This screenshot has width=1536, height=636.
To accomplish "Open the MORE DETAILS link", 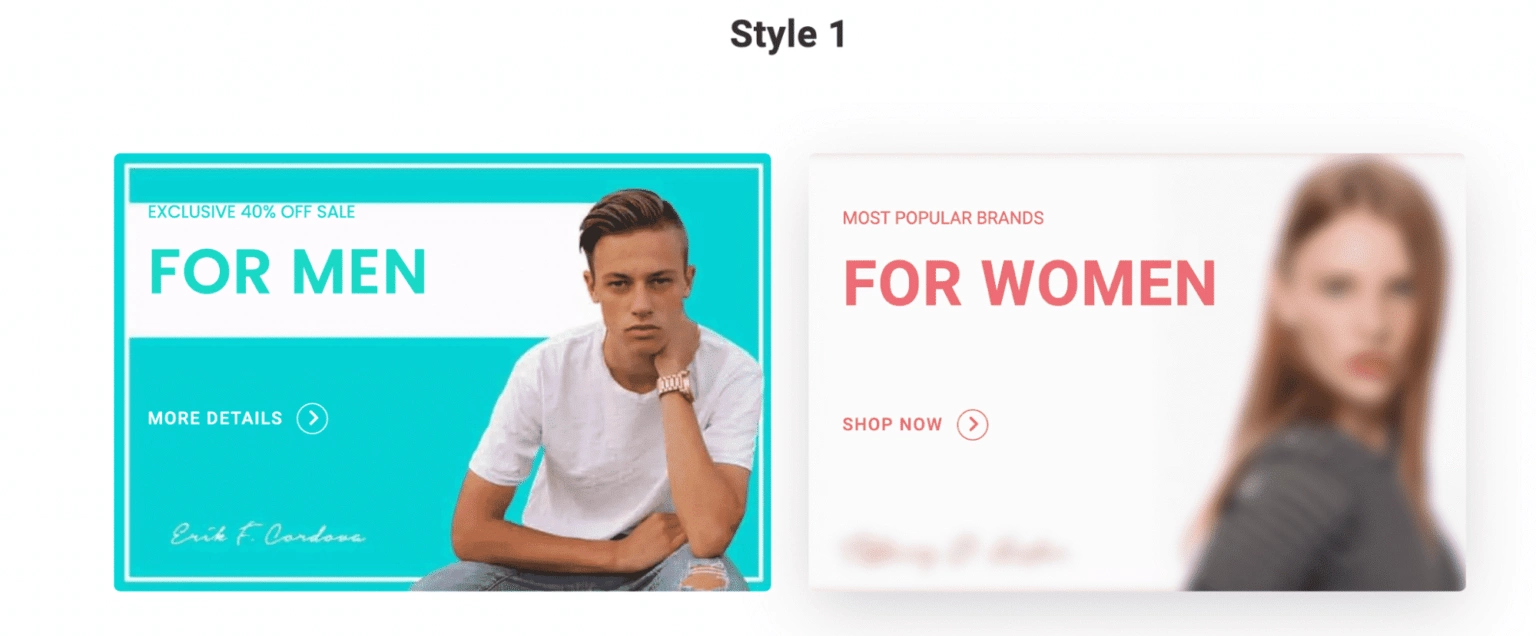I will (x=215, y=418).
